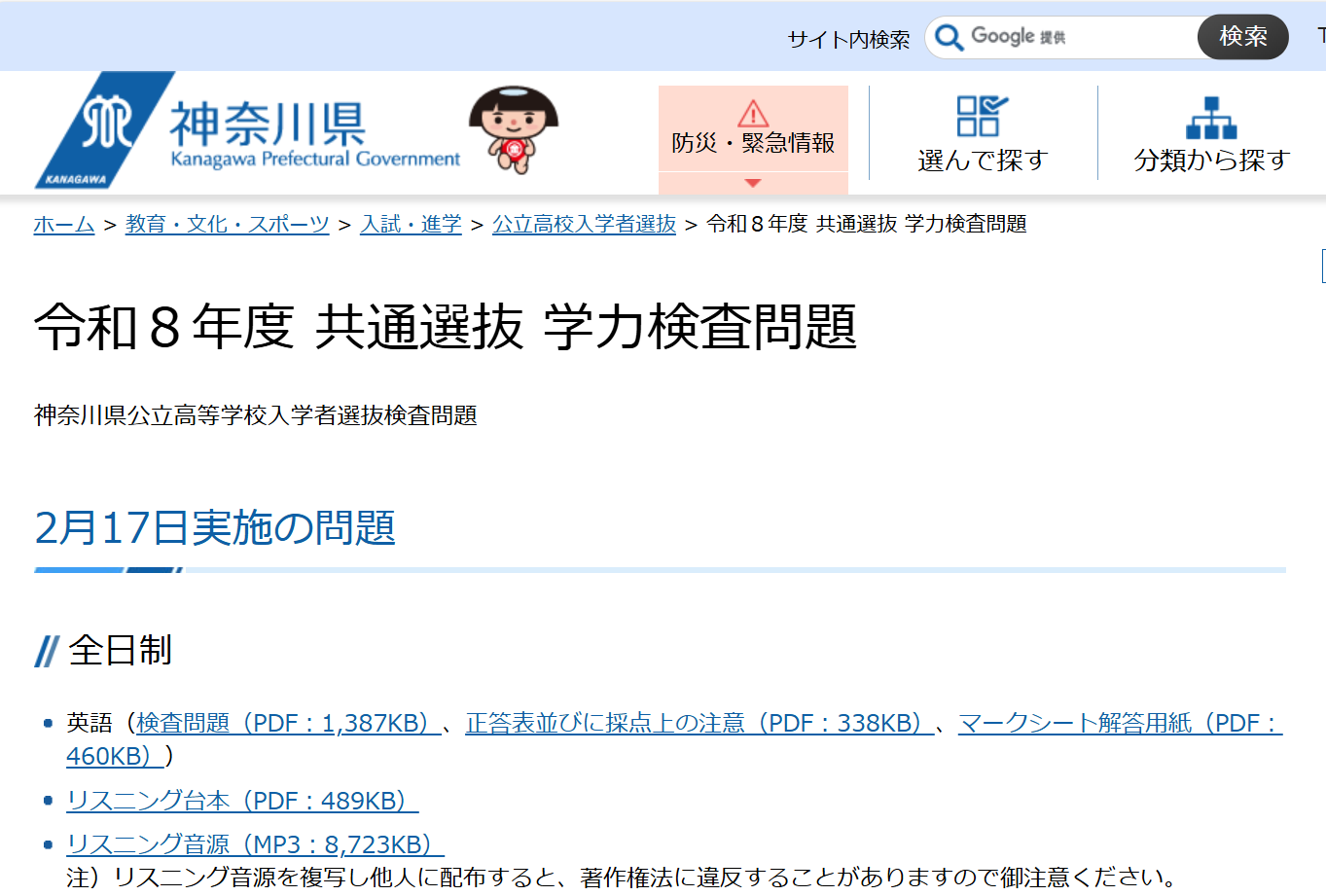
Task: Open the 教育・文化・スポーツ breadcrumb link
Action: 226,225
